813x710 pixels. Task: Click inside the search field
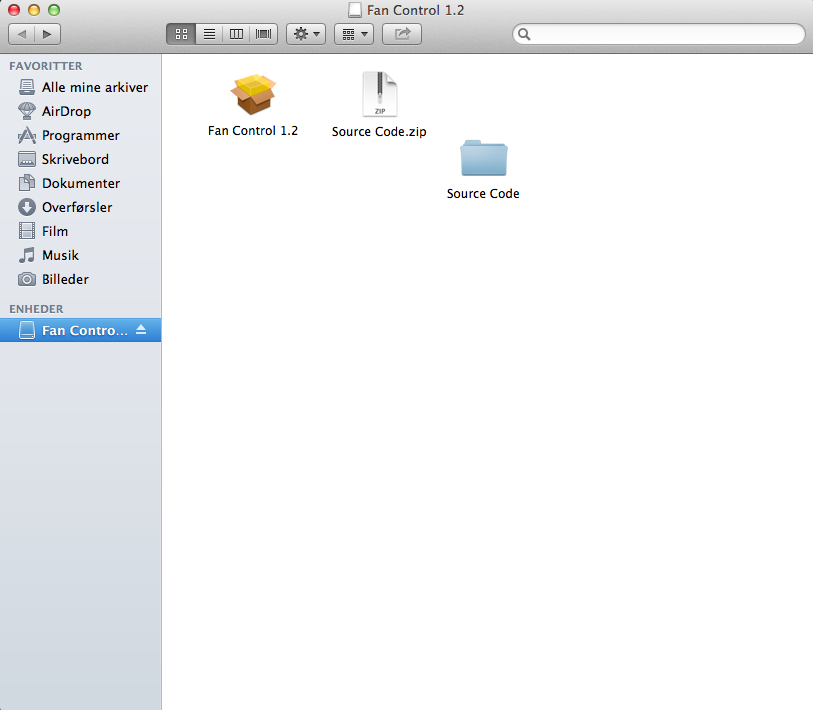tap(660, 33)
